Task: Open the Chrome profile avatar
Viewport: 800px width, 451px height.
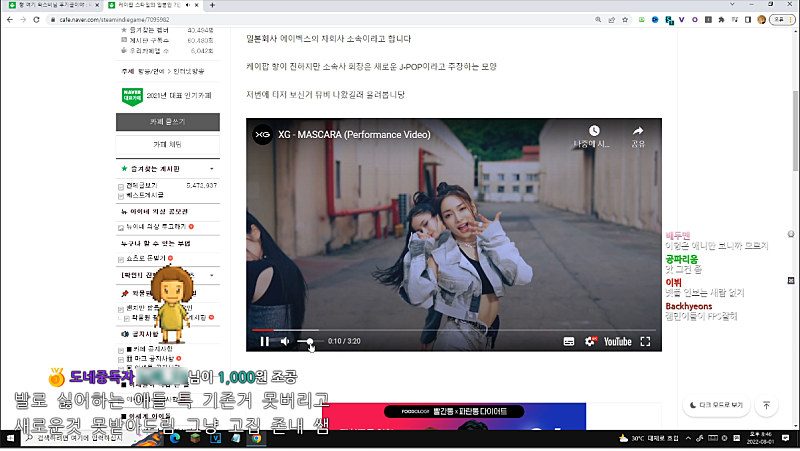Action: click(762, 19)
